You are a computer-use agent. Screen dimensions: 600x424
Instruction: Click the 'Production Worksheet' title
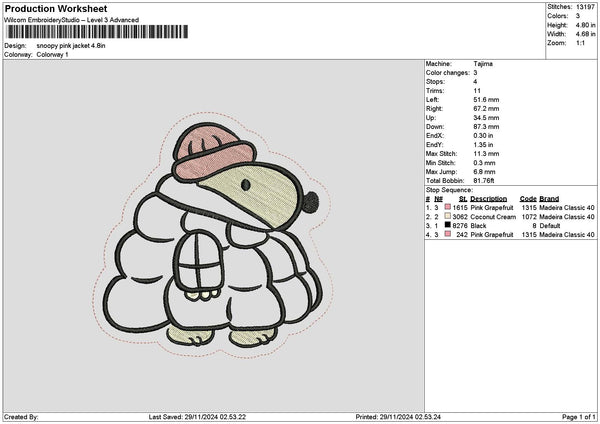56,8
